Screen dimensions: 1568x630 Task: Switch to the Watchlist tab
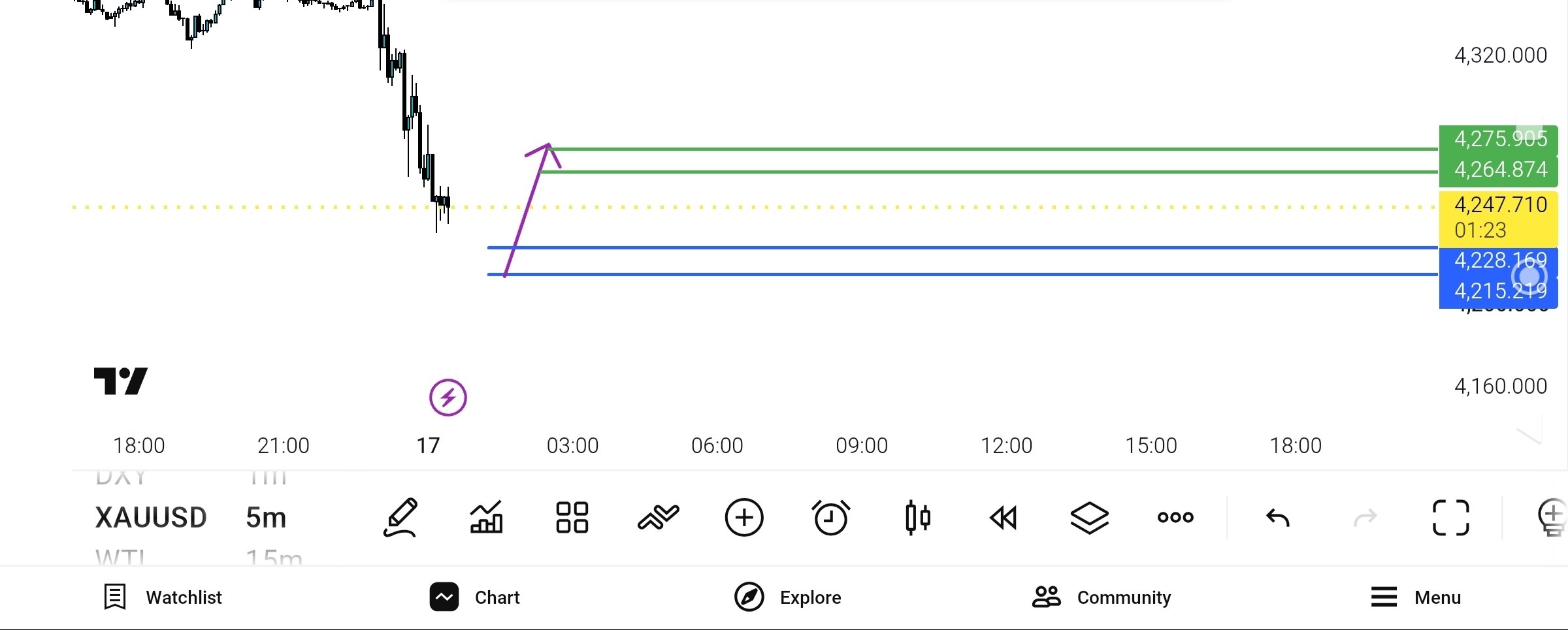[x=163, y=597]
